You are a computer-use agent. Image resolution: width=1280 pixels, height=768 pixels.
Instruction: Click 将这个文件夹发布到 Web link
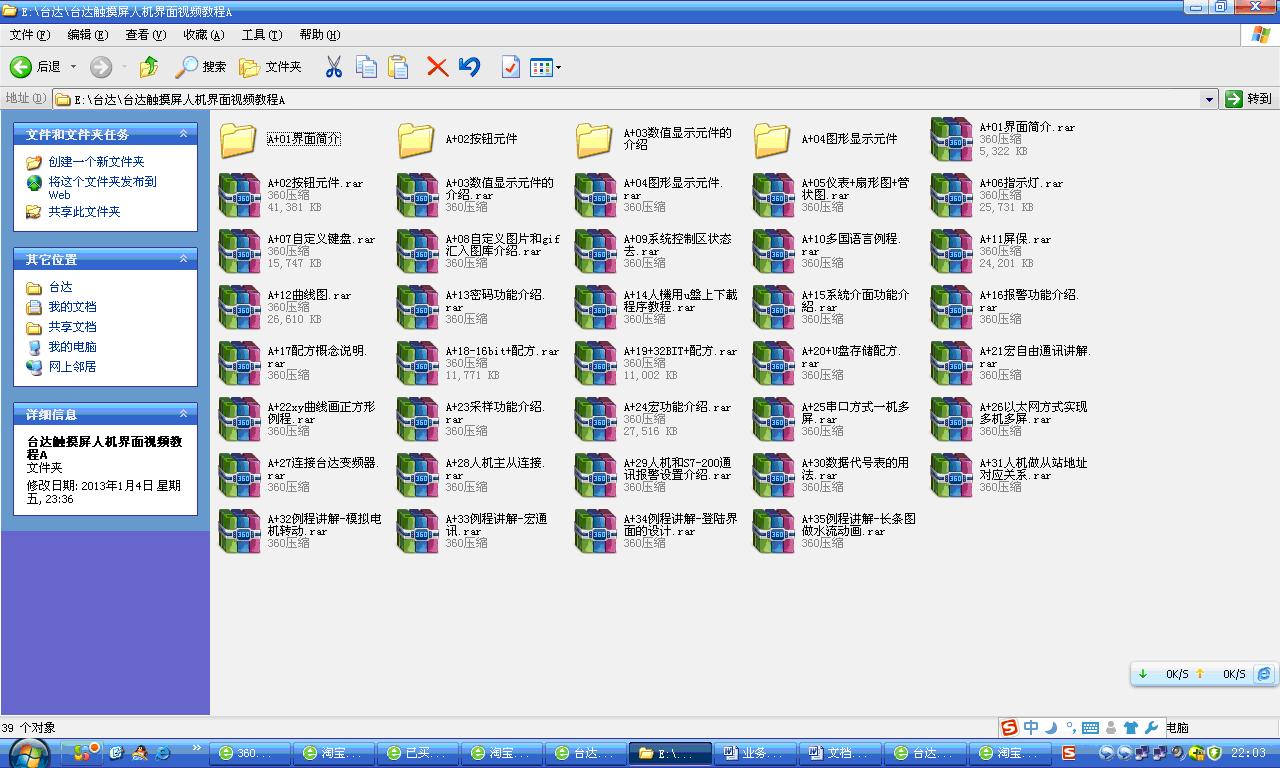(x=103, y=188)
